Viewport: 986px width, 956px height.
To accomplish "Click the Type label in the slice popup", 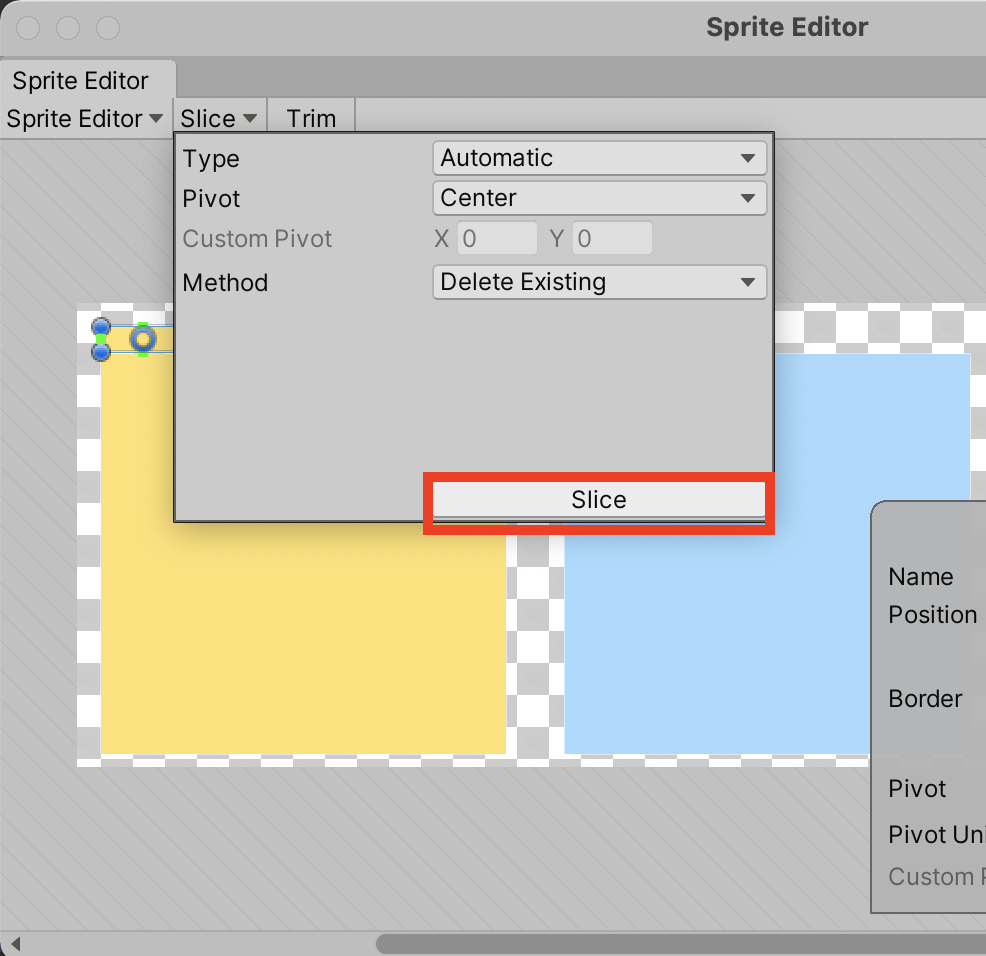I will pyautogui.click(x=211, y=159).
